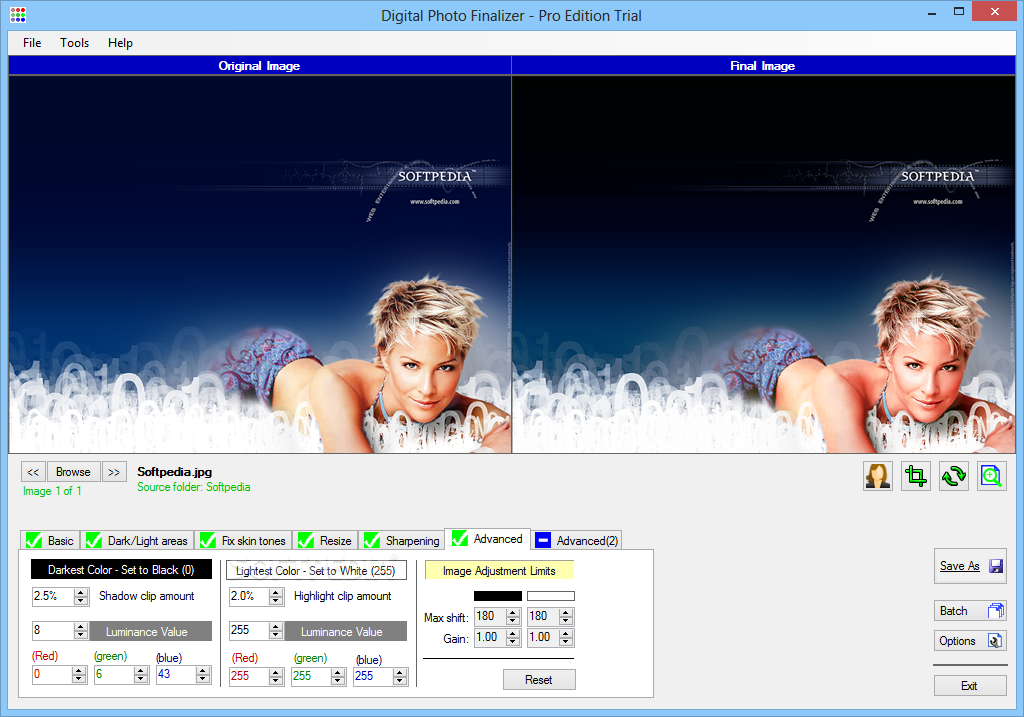Screen dimensions: 1024x717
Task: Switch to the Advanced(2) tab
Action: pos(577,541)
